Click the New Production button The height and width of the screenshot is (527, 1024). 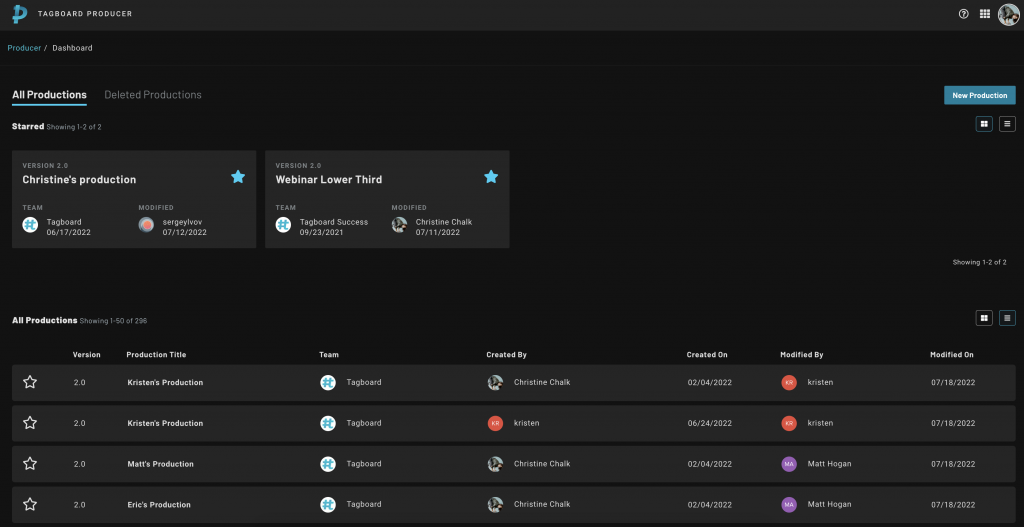pos(980,95)
